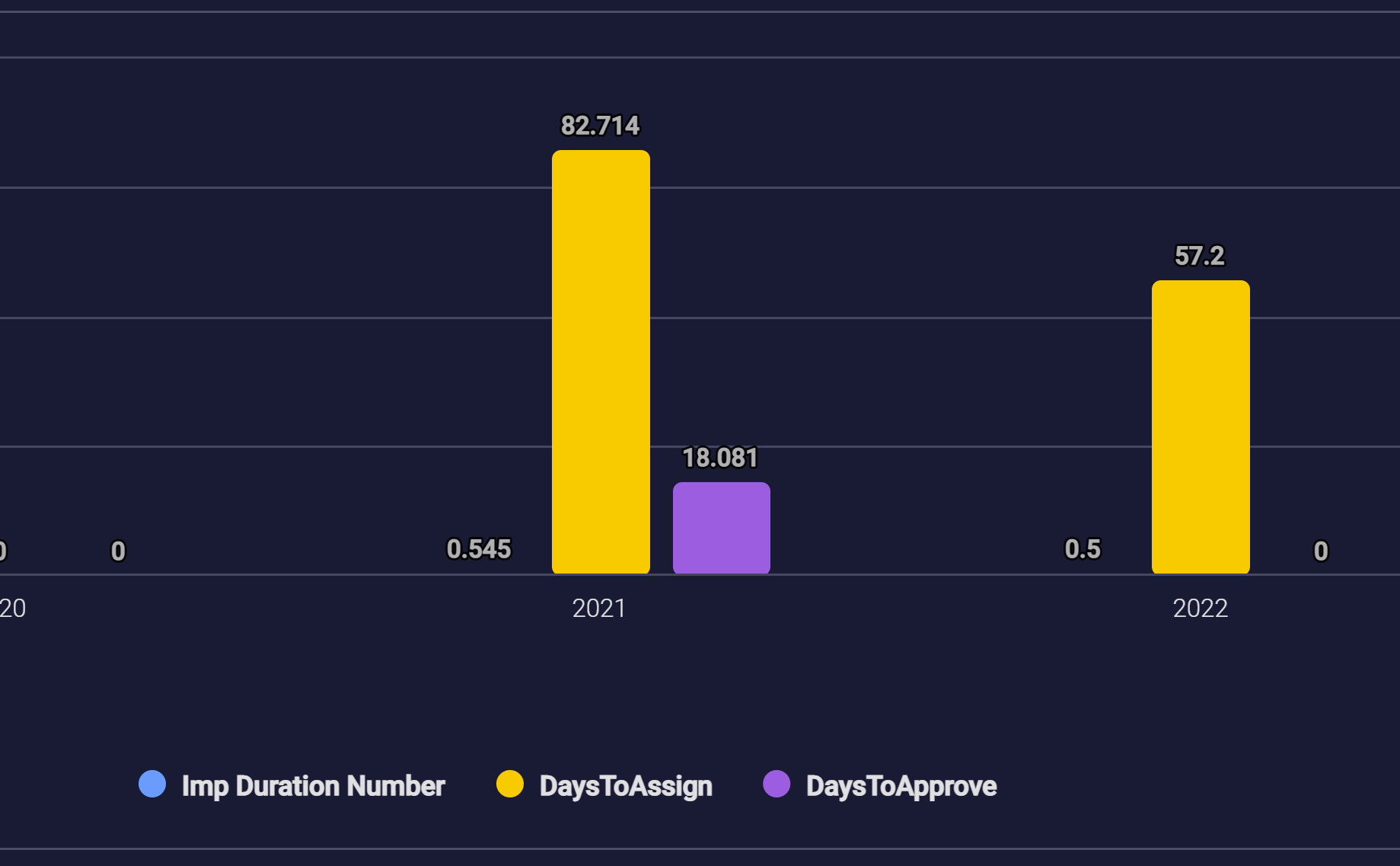
Task: Click the 57.2 data label
Action: 1199,256
